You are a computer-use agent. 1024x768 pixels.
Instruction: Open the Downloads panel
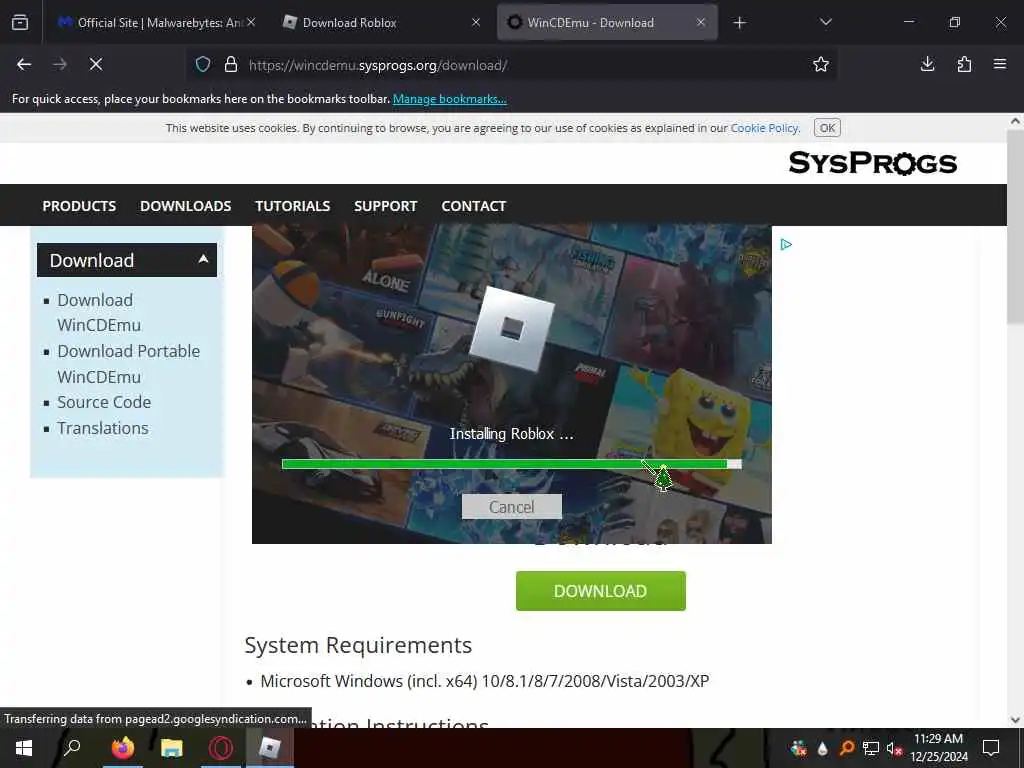927,64
